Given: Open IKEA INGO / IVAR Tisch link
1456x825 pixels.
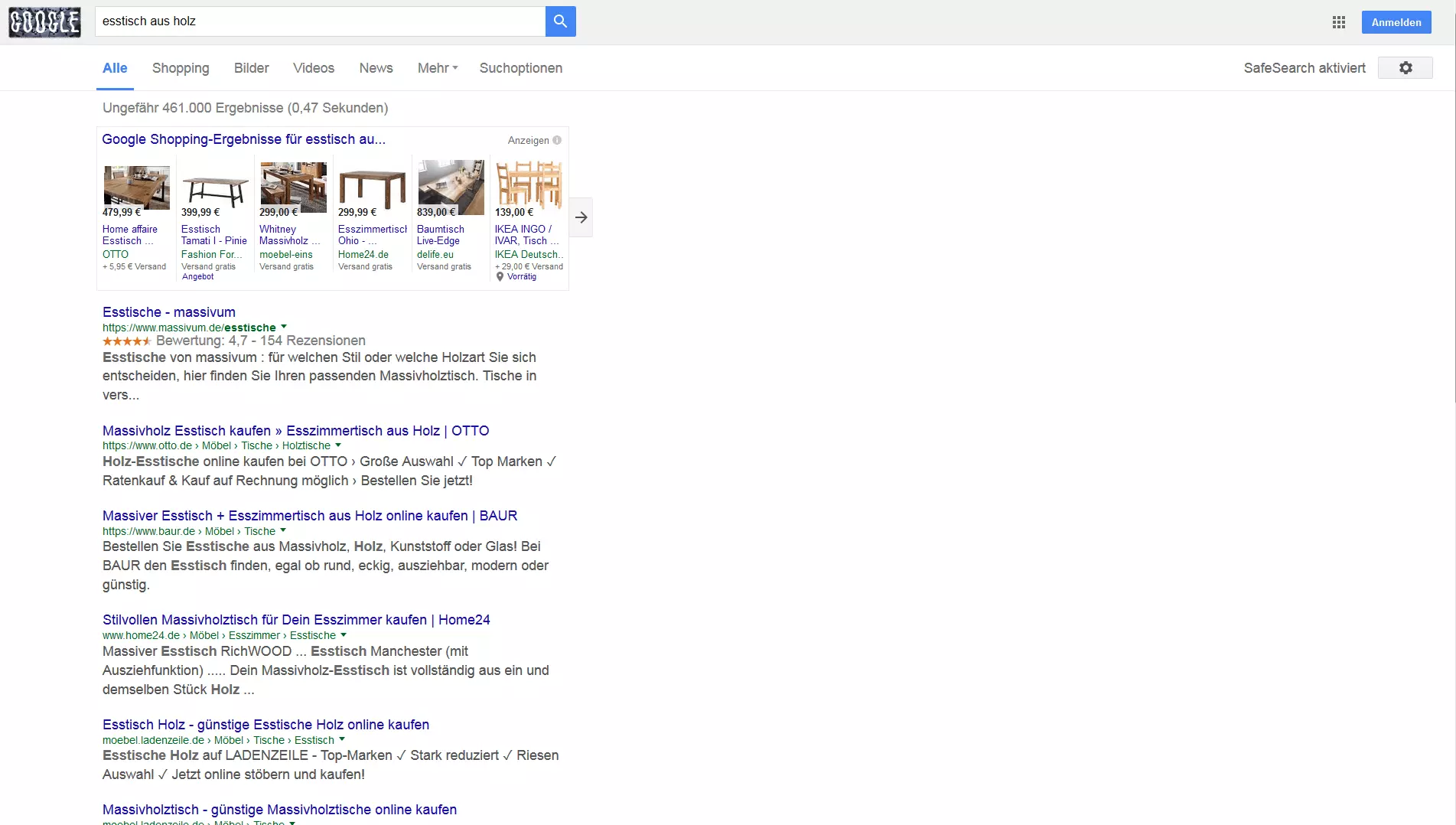Looking at the screenshot, I should point(527,235).
